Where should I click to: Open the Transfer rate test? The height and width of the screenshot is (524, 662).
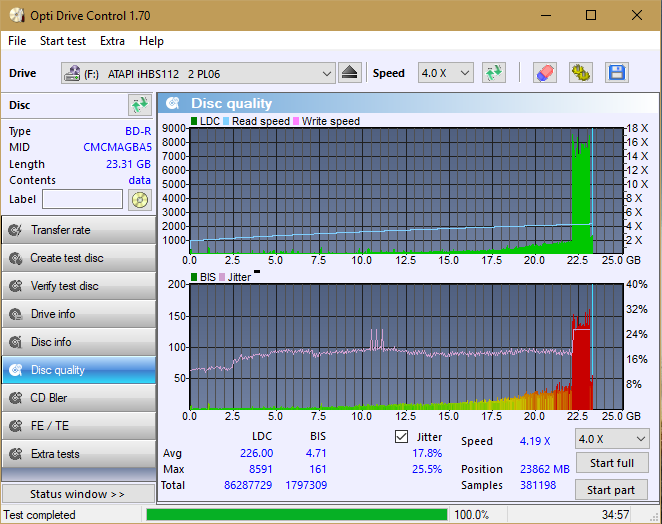pyautogui.click(x=79, y=230)
